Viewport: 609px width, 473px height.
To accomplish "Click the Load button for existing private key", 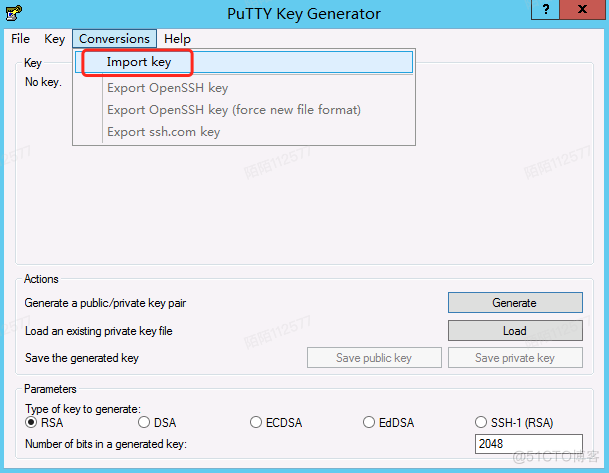I will point(514,330).
